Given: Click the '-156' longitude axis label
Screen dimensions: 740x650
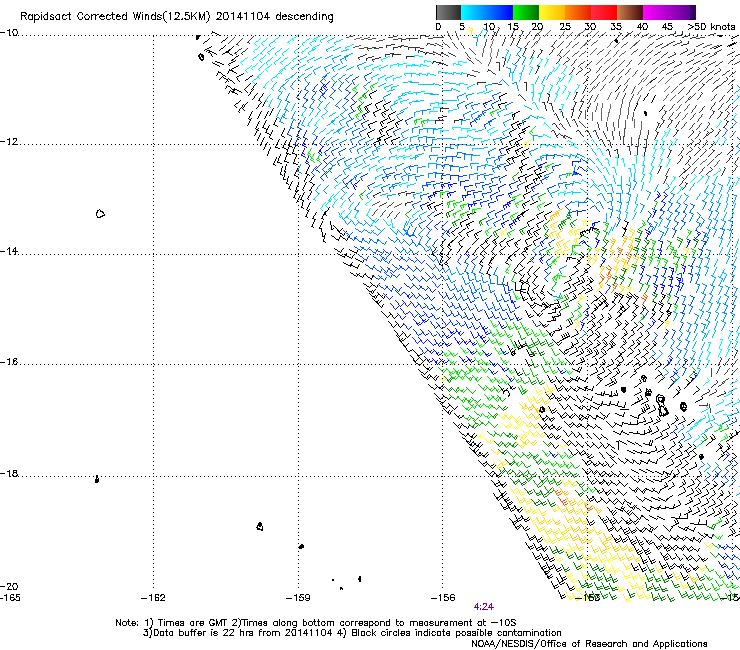Looking at the screenshot, I should (443, 598).
